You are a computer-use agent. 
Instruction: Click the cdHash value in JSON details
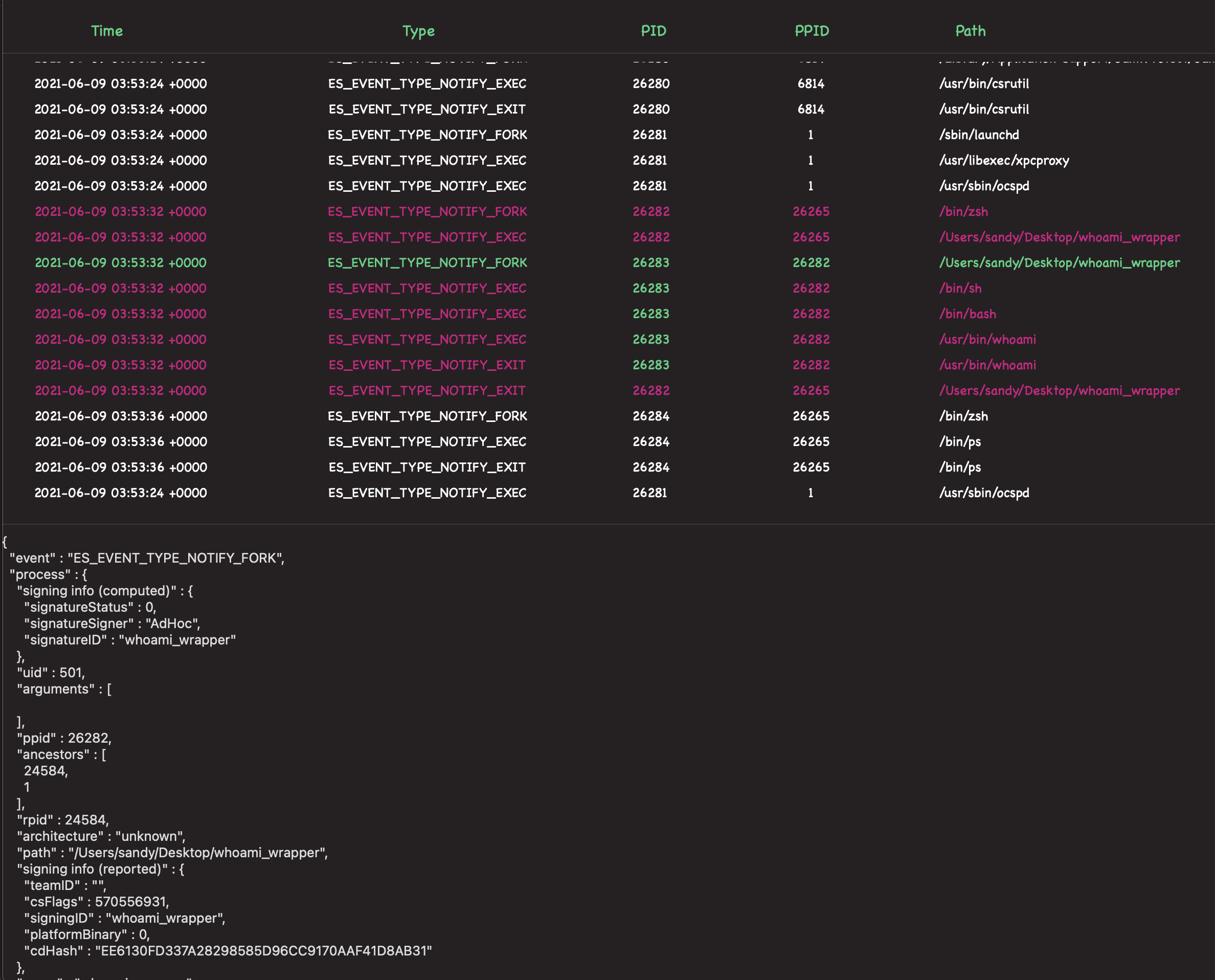263,951
